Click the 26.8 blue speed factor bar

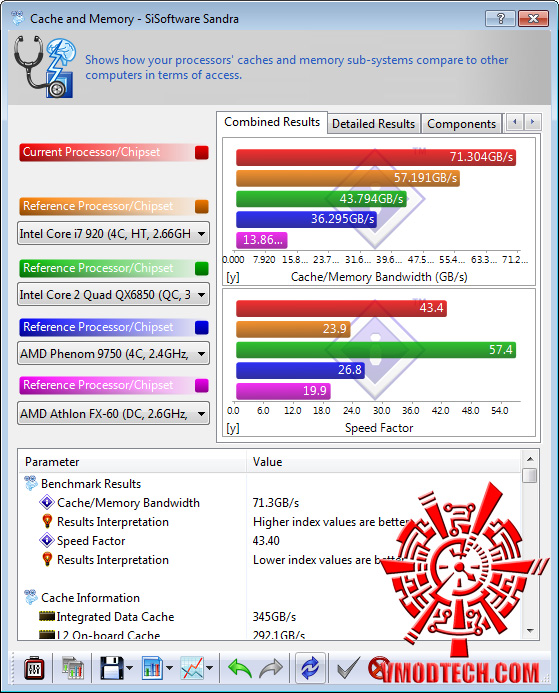300,370
